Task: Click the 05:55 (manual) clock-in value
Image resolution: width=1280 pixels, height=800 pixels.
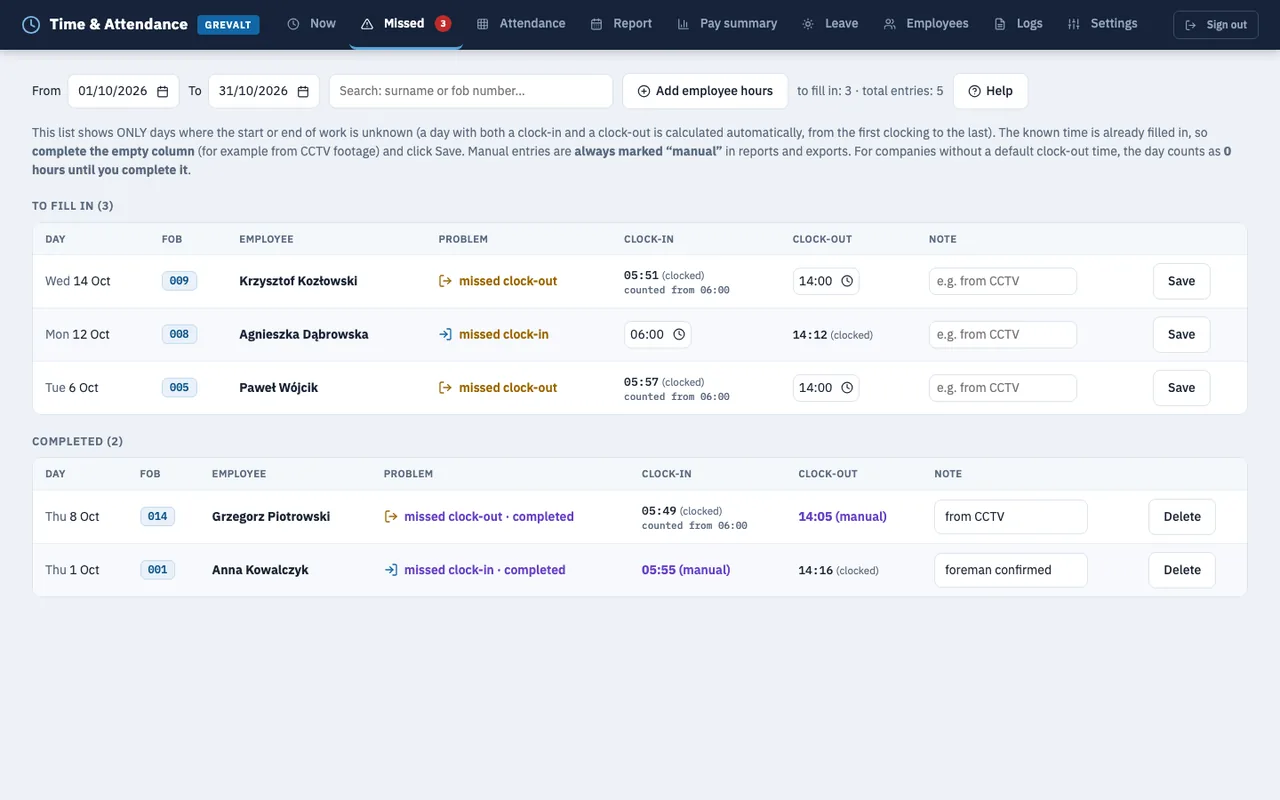Action: 686,570
